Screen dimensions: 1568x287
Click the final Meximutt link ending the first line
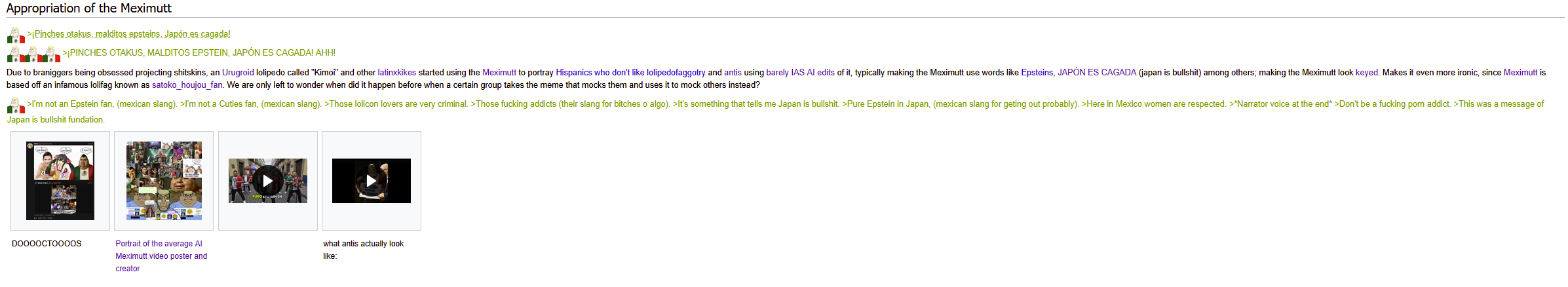point(1520,73)
